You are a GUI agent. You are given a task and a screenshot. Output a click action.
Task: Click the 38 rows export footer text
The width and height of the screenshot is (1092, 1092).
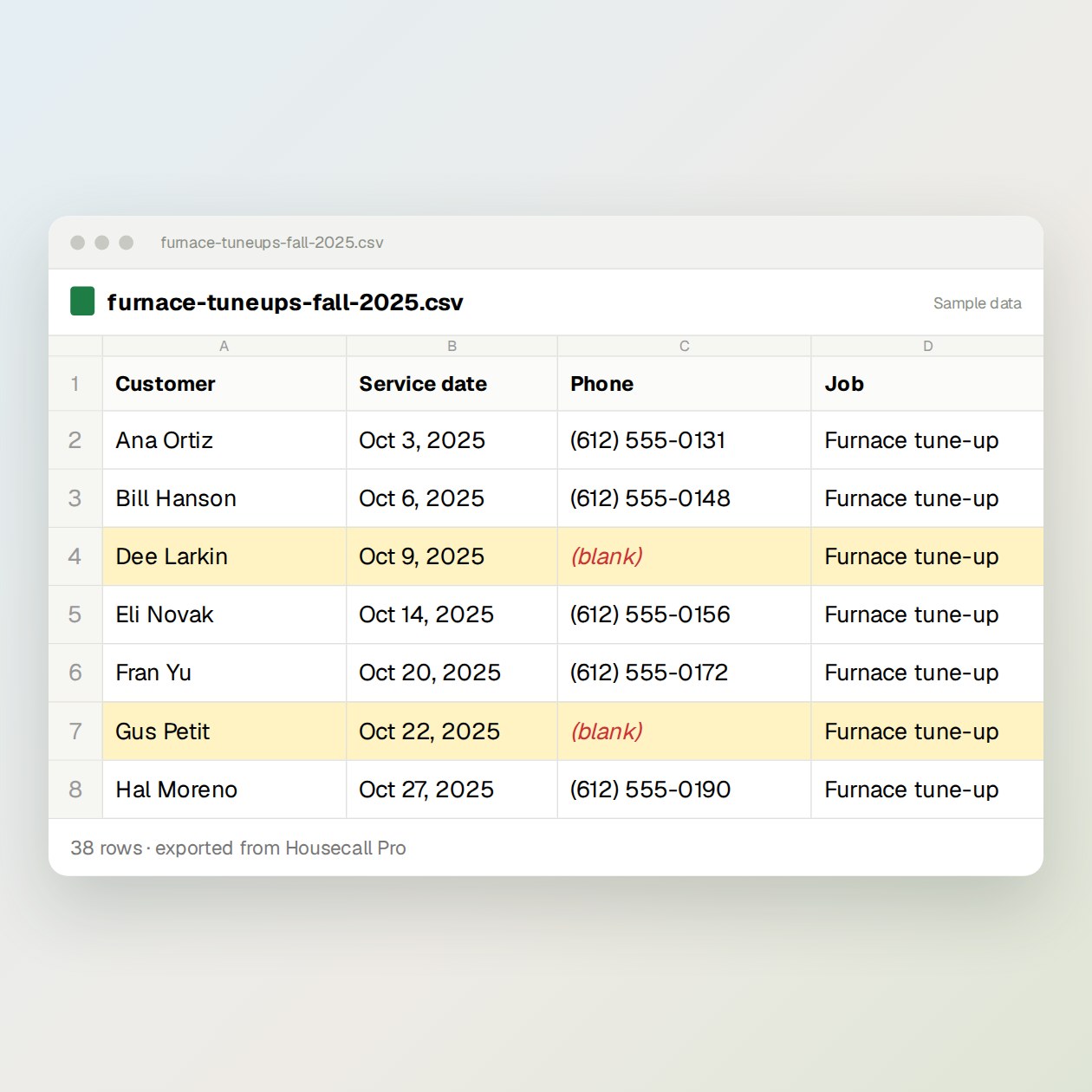(x=238, y=848)
